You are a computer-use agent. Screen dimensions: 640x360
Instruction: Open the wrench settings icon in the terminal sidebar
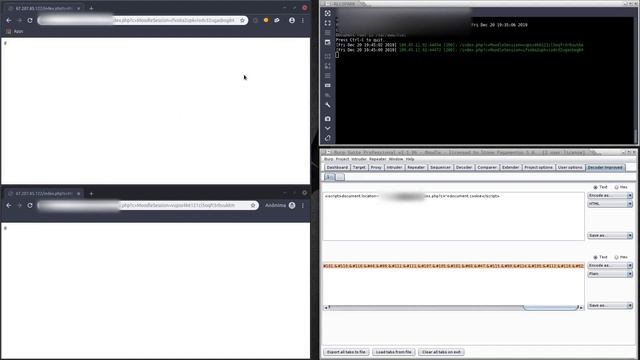[x=328, y=105]
